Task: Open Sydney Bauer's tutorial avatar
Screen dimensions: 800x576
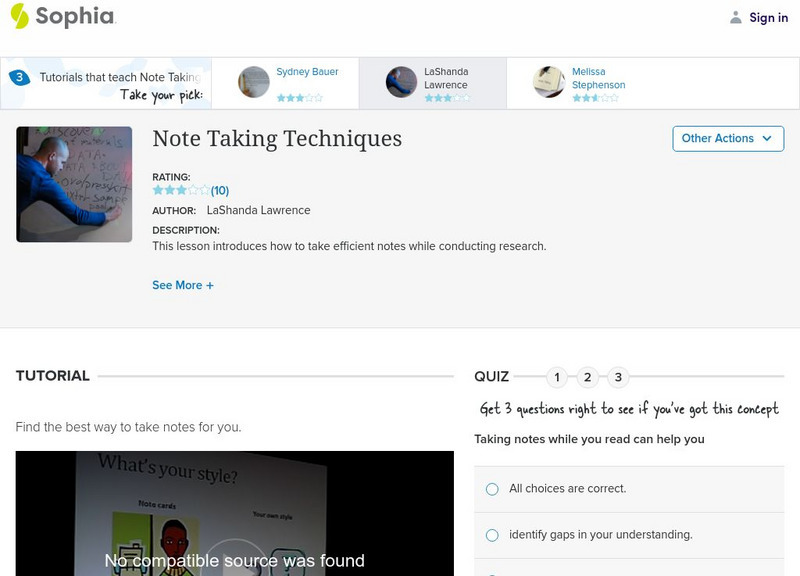Action: pos(254,82)
